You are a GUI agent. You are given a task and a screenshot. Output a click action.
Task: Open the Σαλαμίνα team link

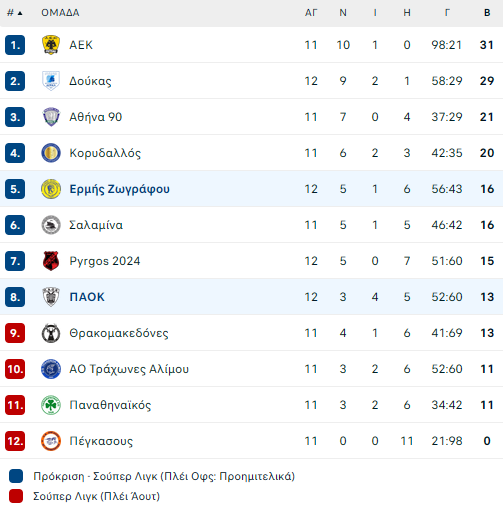point(96,225)
